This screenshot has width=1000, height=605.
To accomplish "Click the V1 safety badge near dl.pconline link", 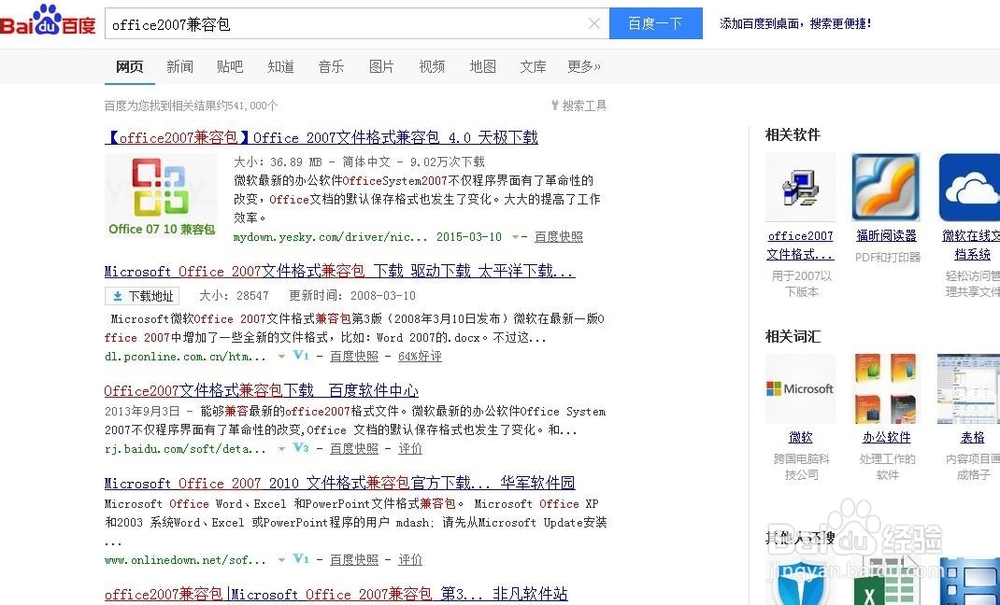I will click(x=300, y=355).
